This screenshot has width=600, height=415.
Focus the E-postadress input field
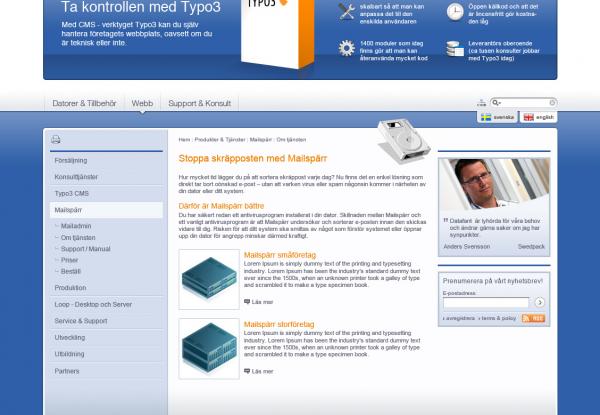pos(486,302)
